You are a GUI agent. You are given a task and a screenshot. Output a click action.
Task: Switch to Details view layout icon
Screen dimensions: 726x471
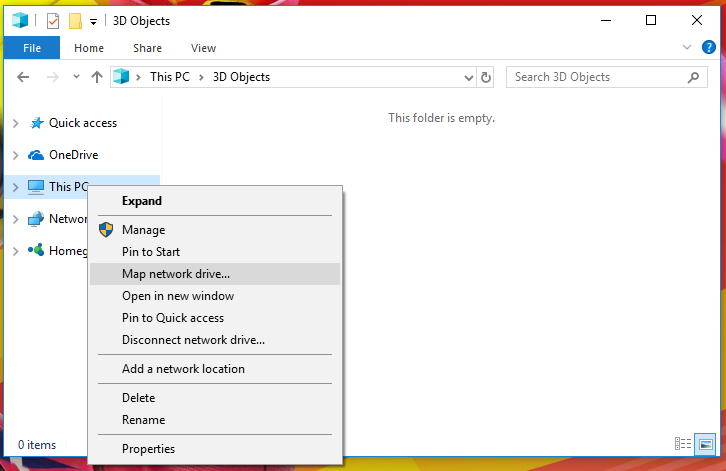coord(684,445)
